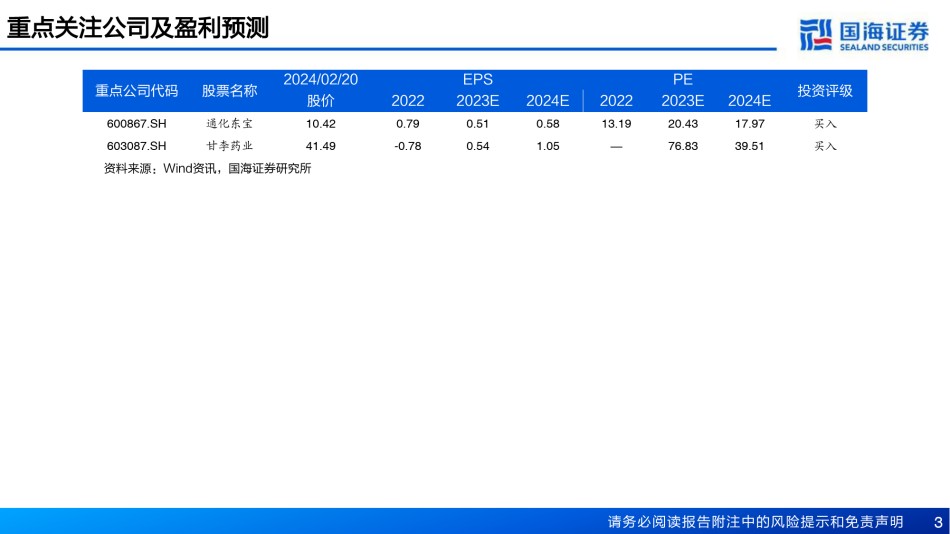This screenshot has width=950, height=534.
Task: Click the stock name 通化东宝
Action: 230,124
